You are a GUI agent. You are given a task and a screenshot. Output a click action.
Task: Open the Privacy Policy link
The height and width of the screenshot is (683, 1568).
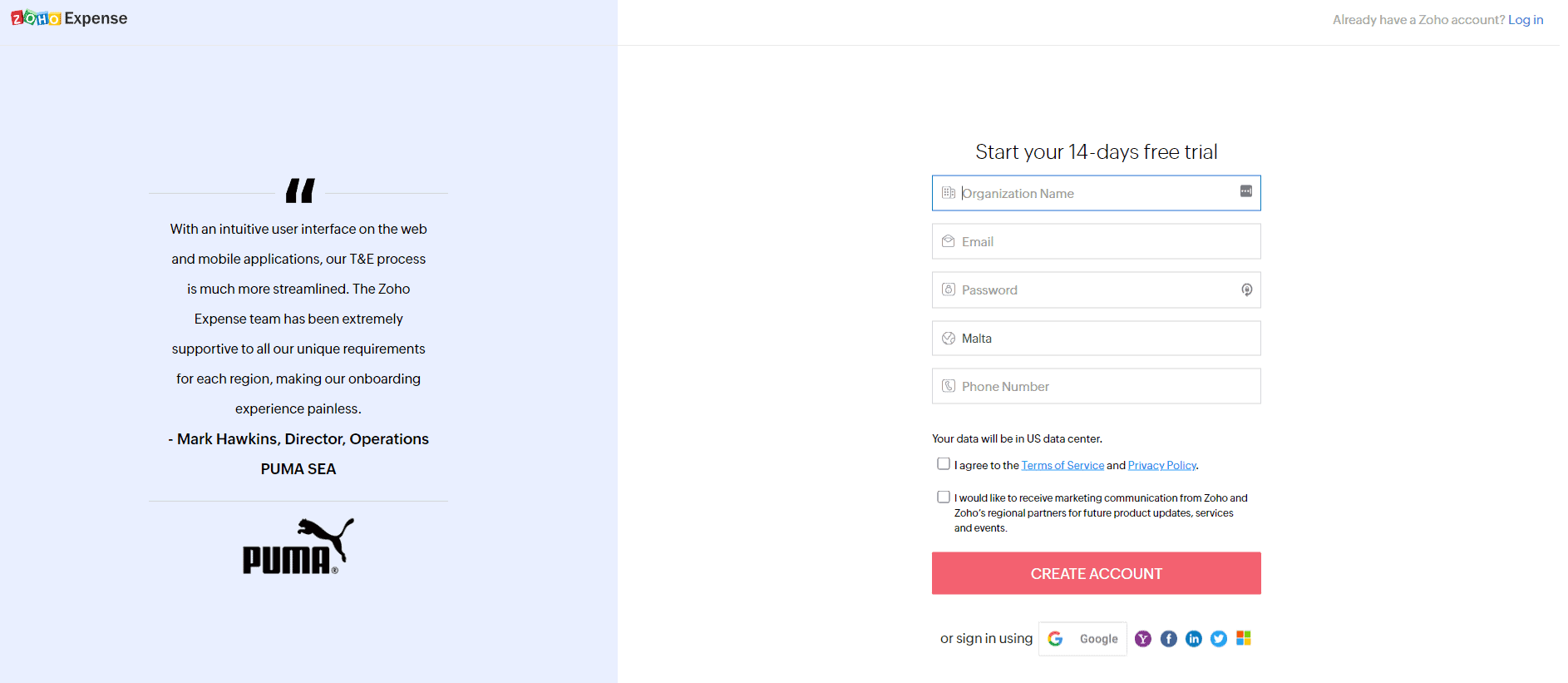click(1161, 466)
